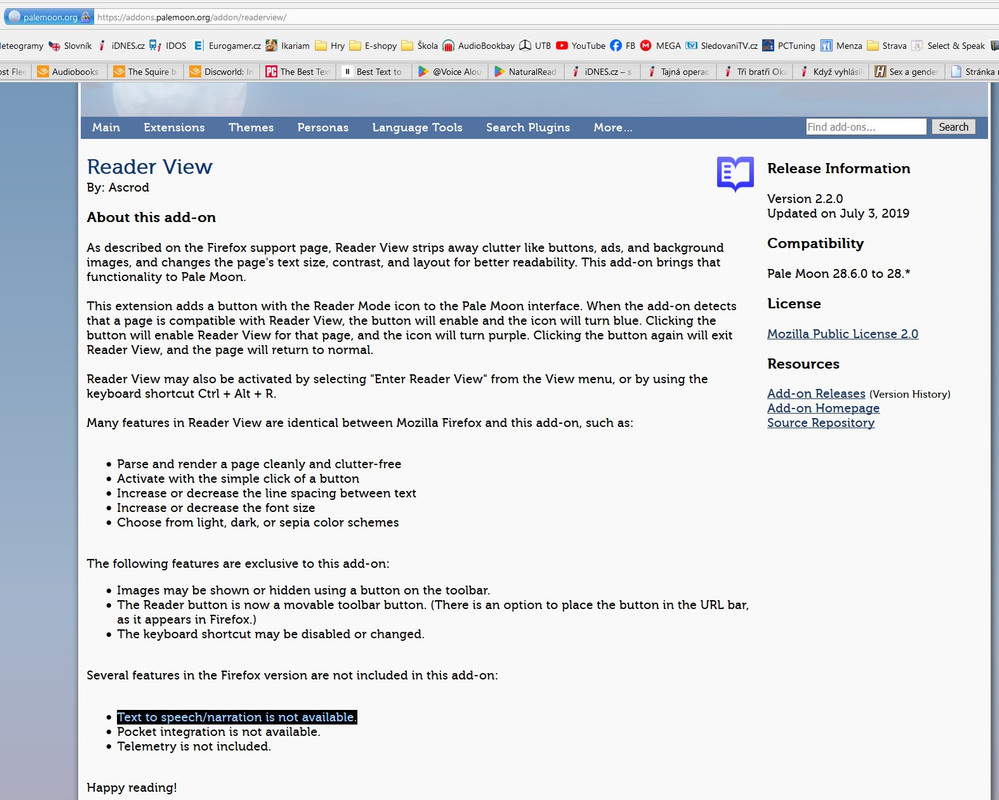The height and width of the screenshot is (800, 999).
Task: Open the PCTuning bookmark
Action: (789, 46)
